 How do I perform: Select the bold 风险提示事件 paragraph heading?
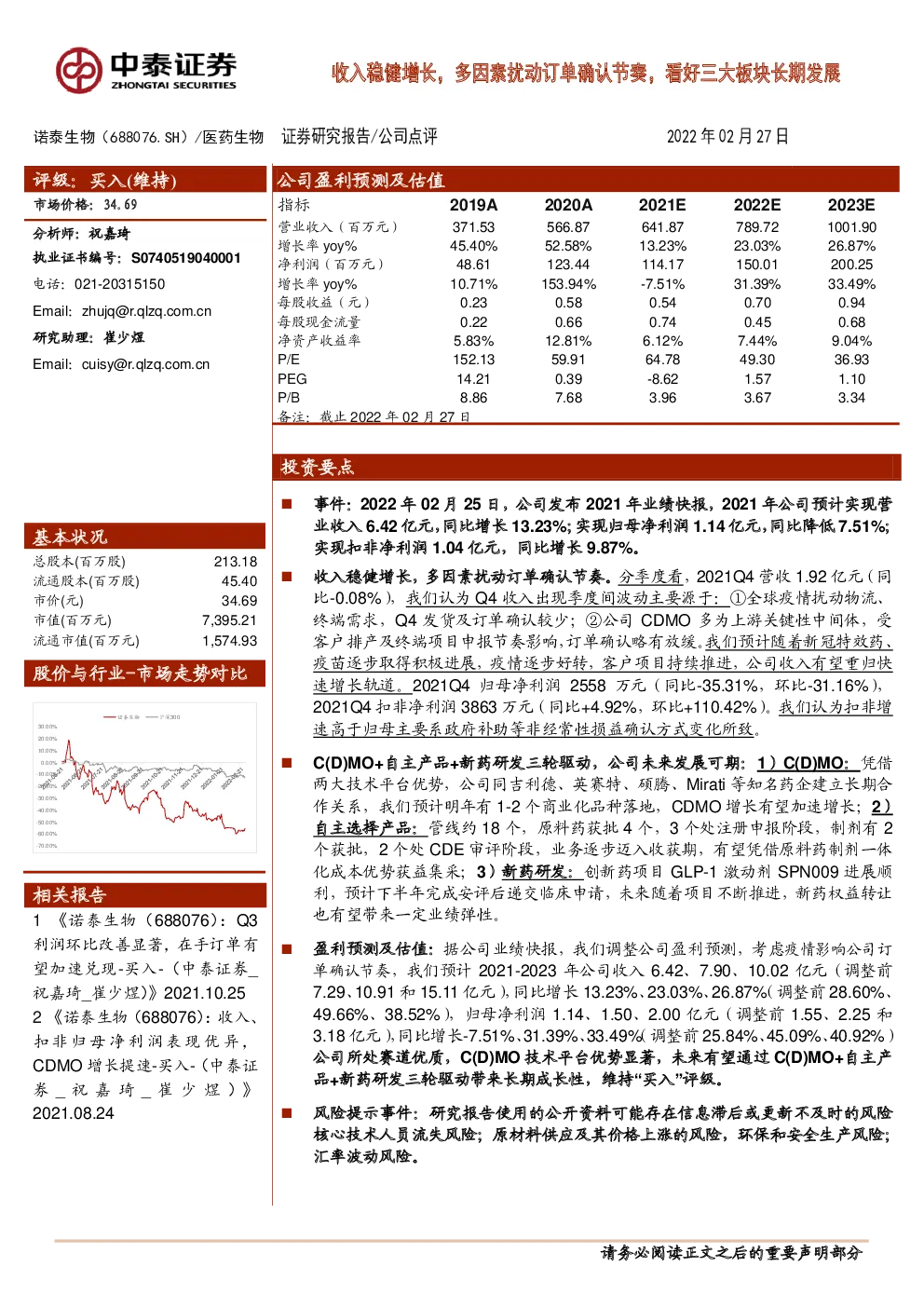pos(368,1113)
